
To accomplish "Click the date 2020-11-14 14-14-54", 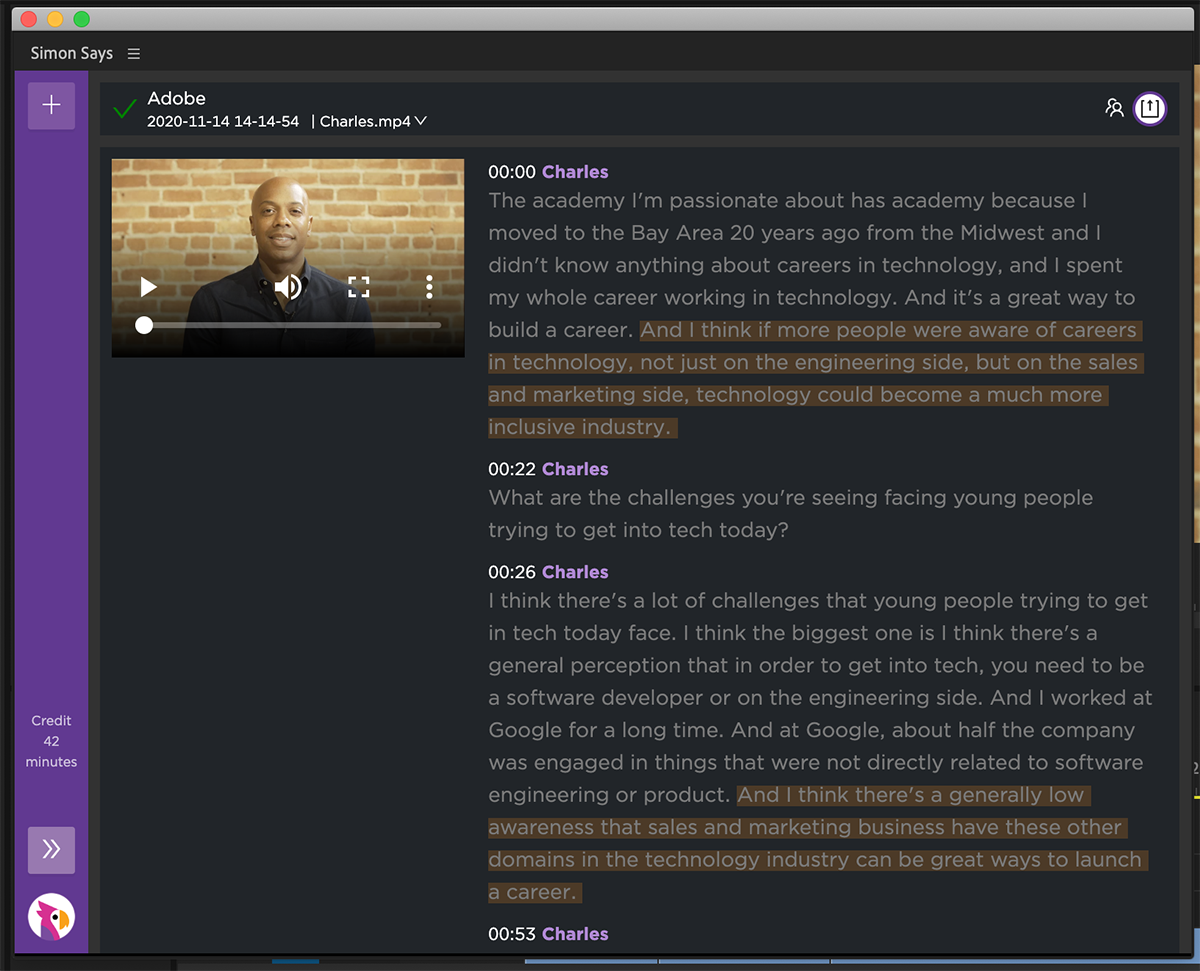I will click(x=223, y=121).
